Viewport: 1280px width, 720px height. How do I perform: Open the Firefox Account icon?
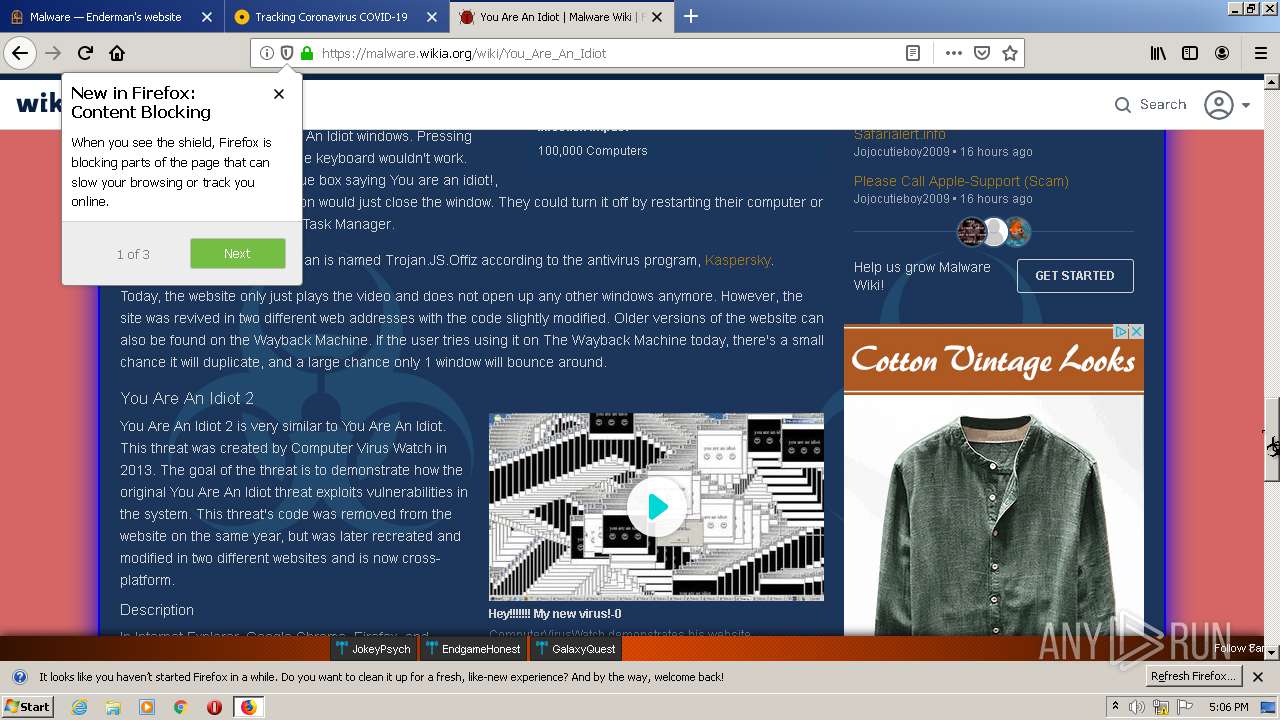coord(1222,53)
